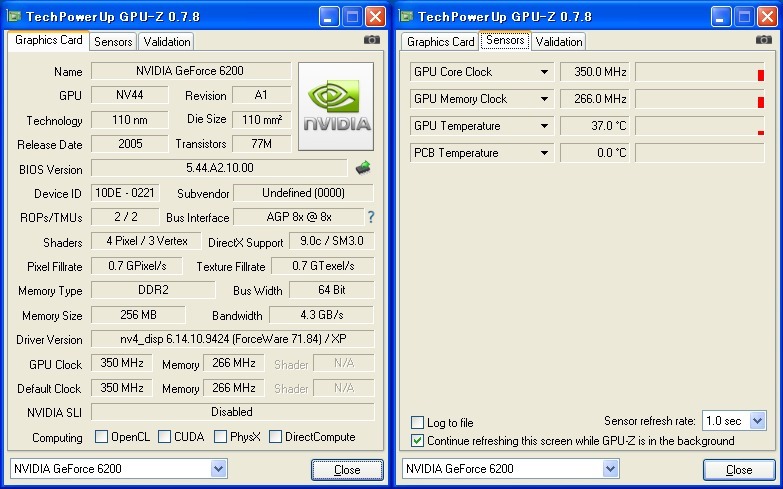Click the NVIDIA SLI Disabled field
Viewport: 783px width, 489px height.
[232, 412]
